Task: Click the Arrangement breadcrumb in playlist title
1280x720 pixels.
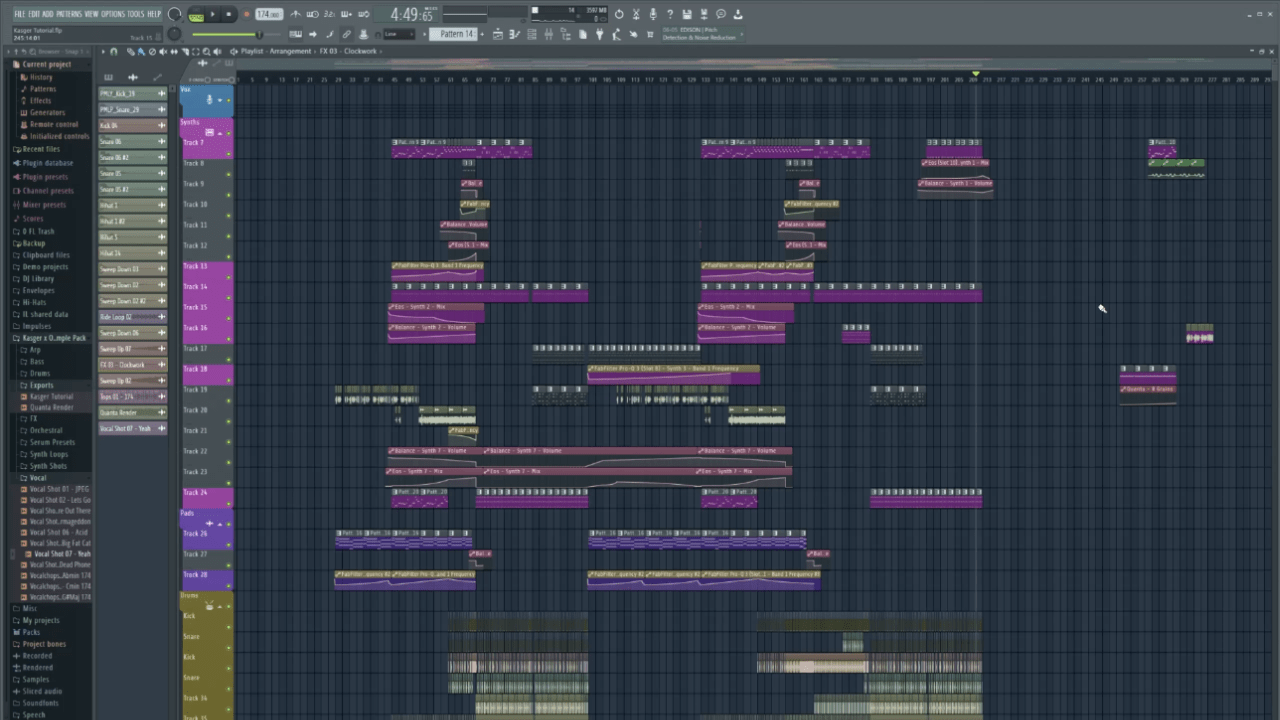Action: (290, 51)
